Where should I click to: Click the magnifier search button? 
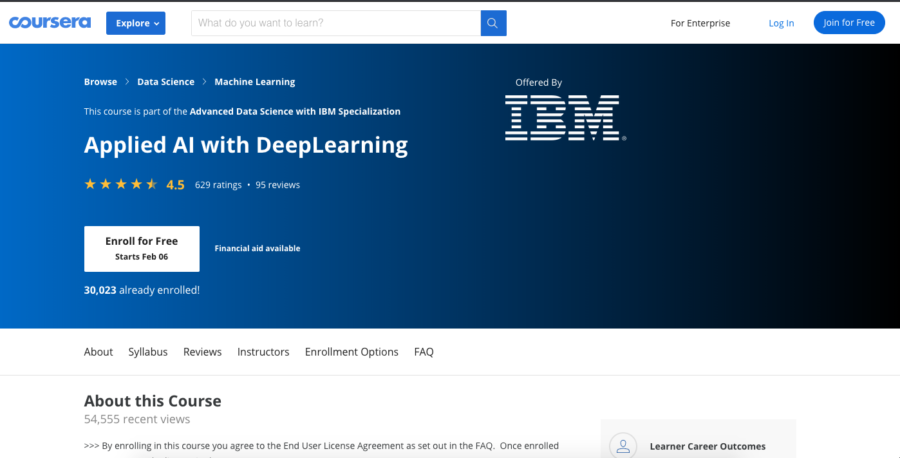coord(493,23)
